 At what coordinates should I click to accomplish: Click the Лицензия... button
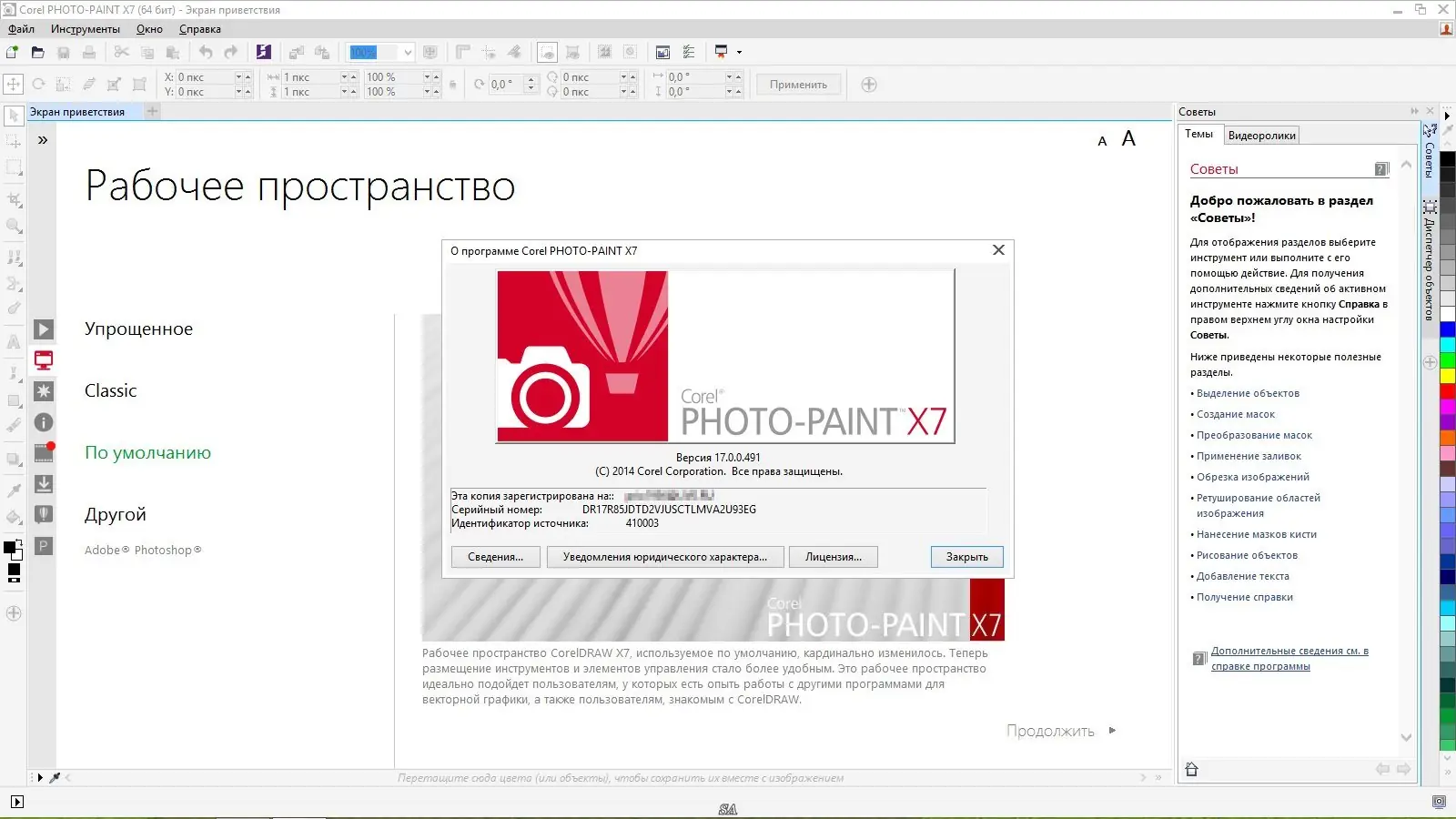tap(833, 557)
